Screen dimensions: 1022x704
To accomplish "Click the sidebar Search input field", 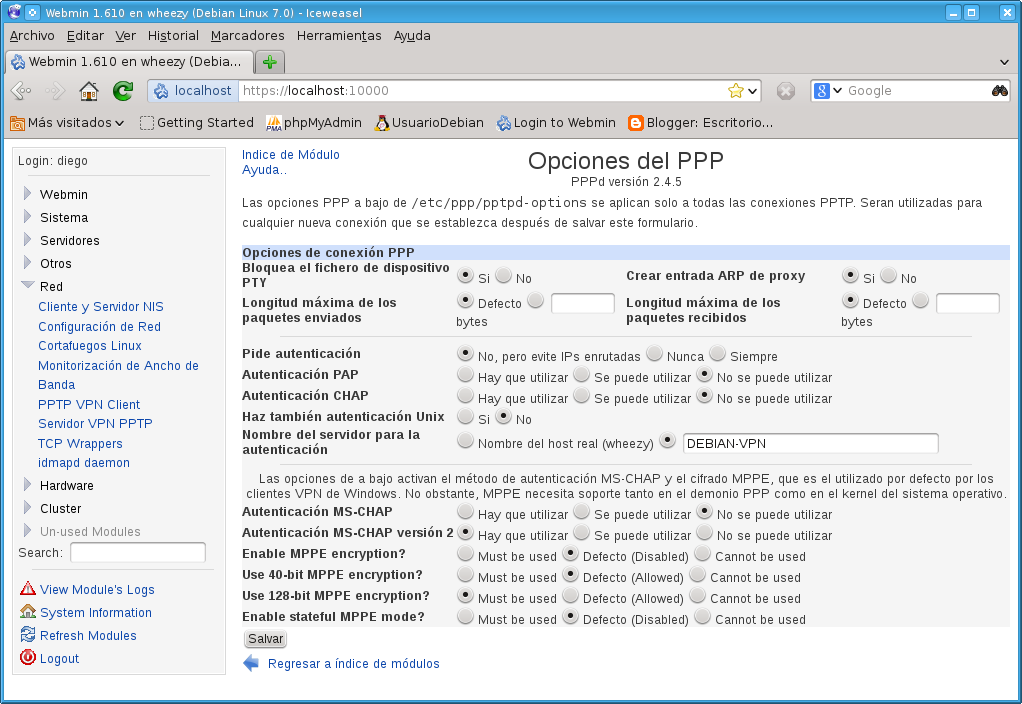I will (138, 553).
